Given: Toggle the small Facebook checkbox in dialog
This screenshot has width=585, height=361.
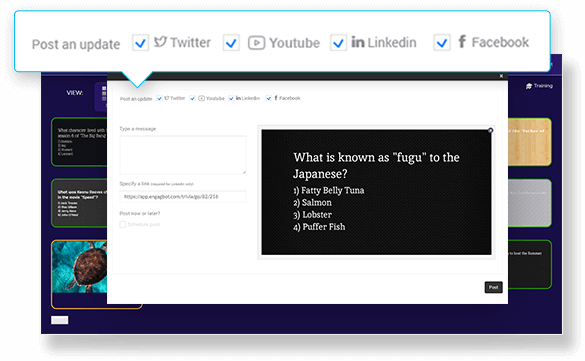Looking at the screenshot, I should [x=268, y=98].
